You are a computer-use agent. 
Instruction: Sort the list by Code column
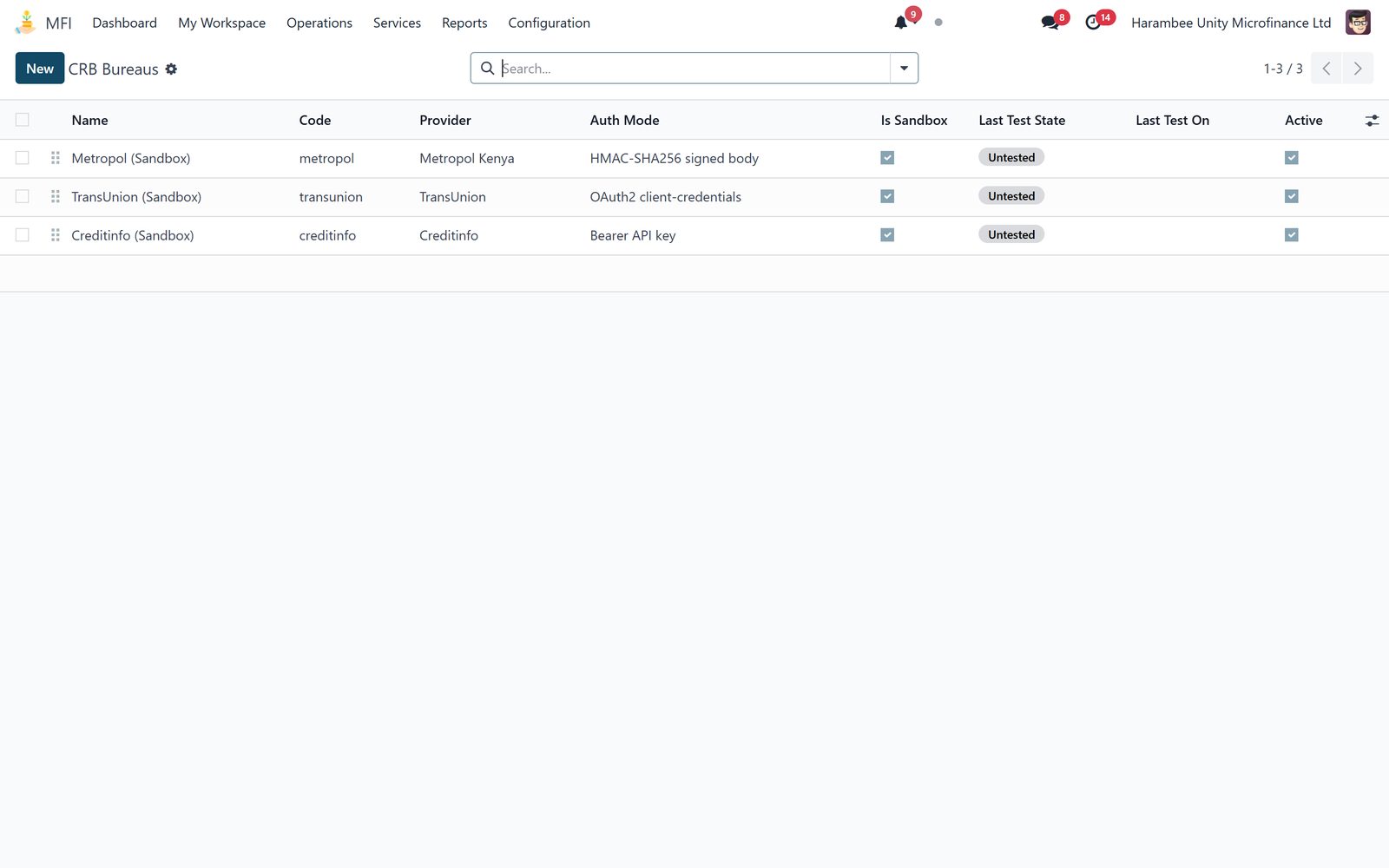click(x=315, y=121)
